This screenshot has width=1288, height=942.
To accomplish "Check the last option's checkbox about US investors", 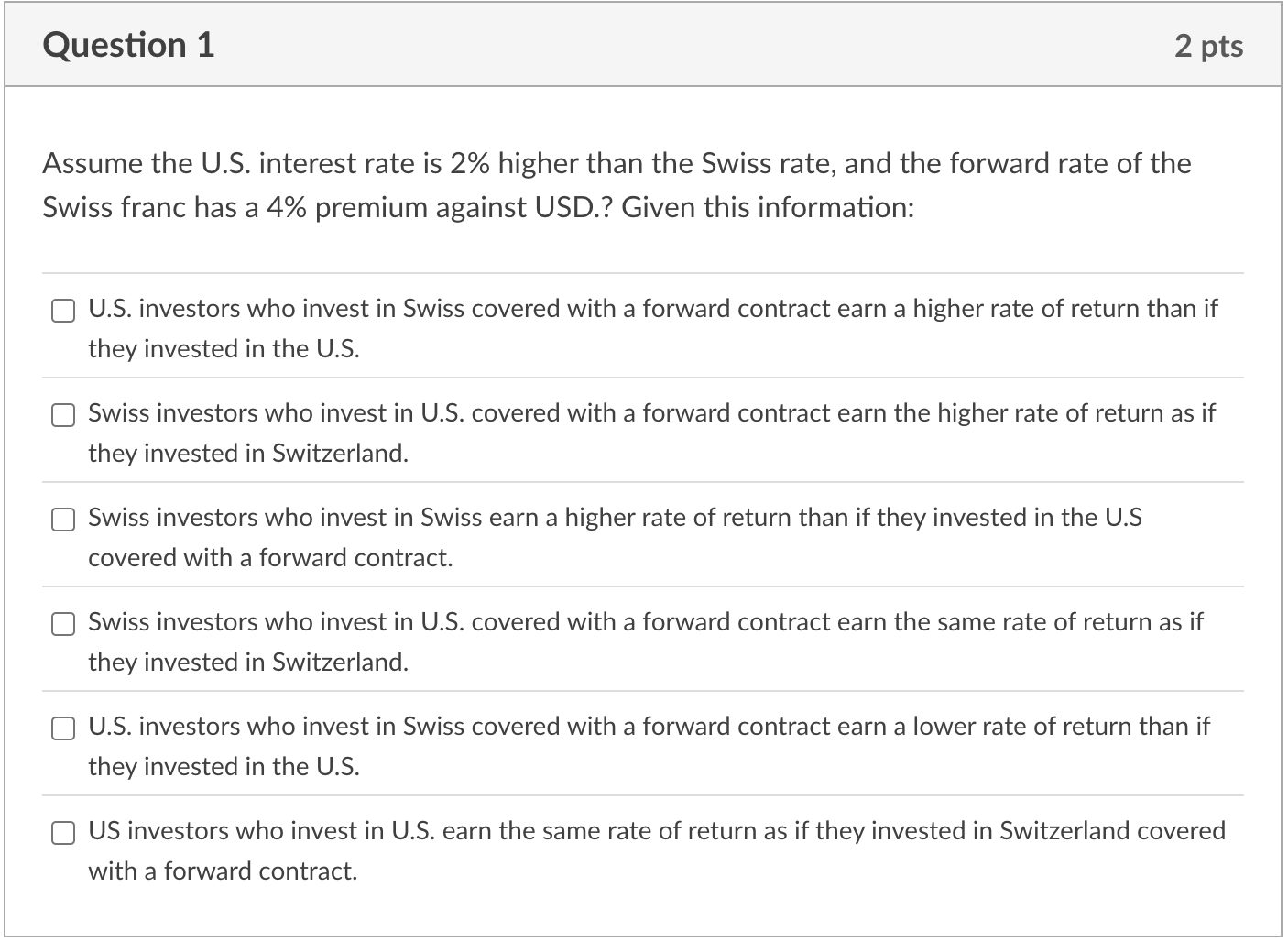I will tap(62, 833).
